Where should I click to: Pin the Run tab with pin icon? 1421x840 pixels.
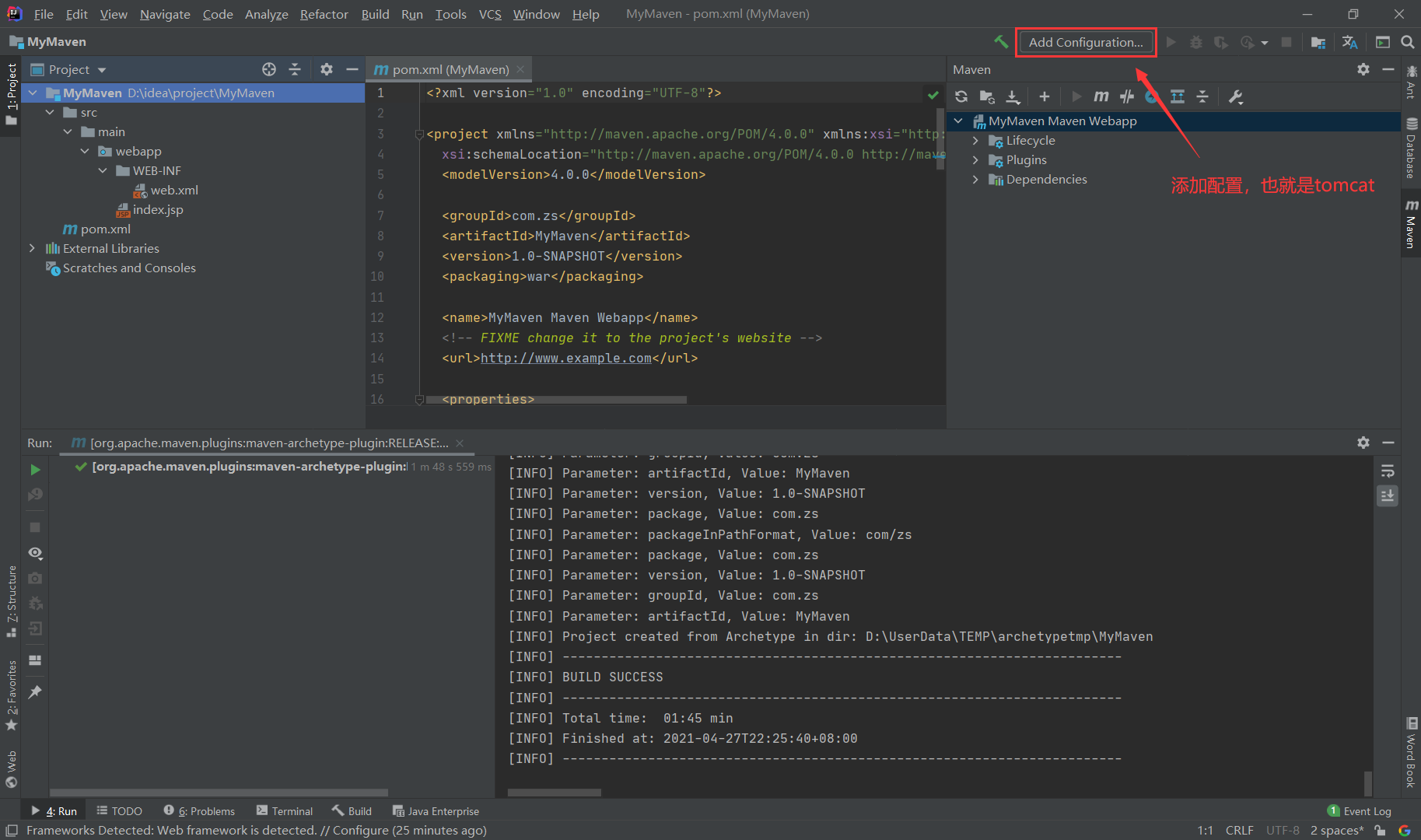35,691
